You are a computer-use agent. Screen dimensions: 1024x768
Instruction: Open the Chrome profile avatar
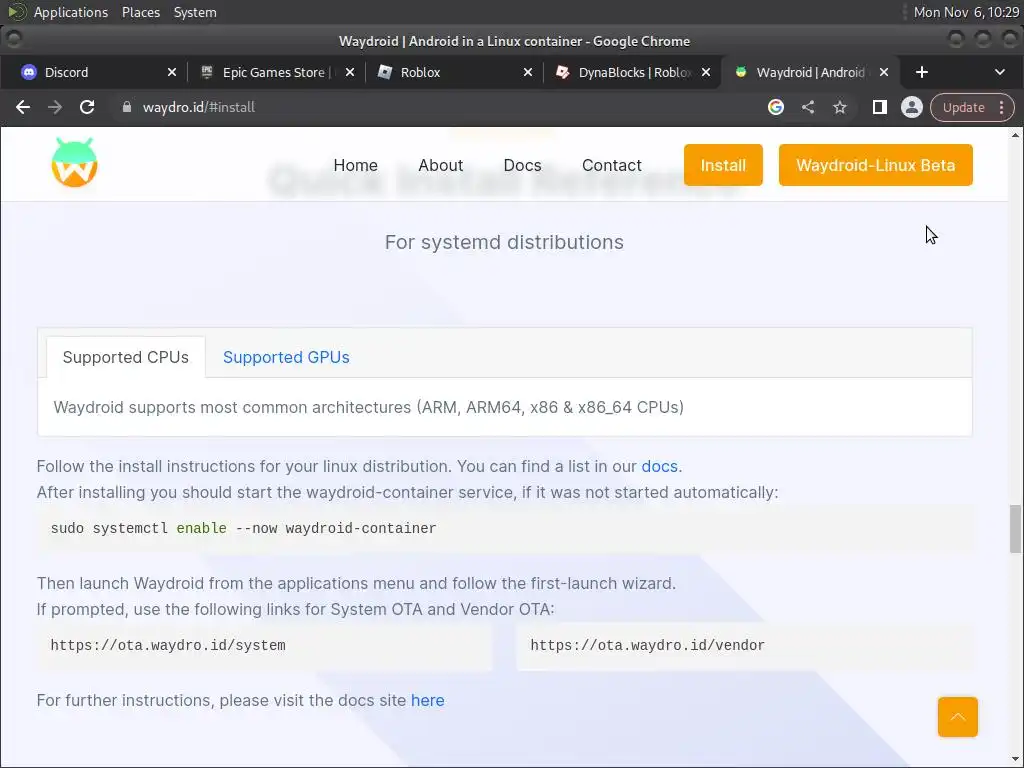pos(911,107)
